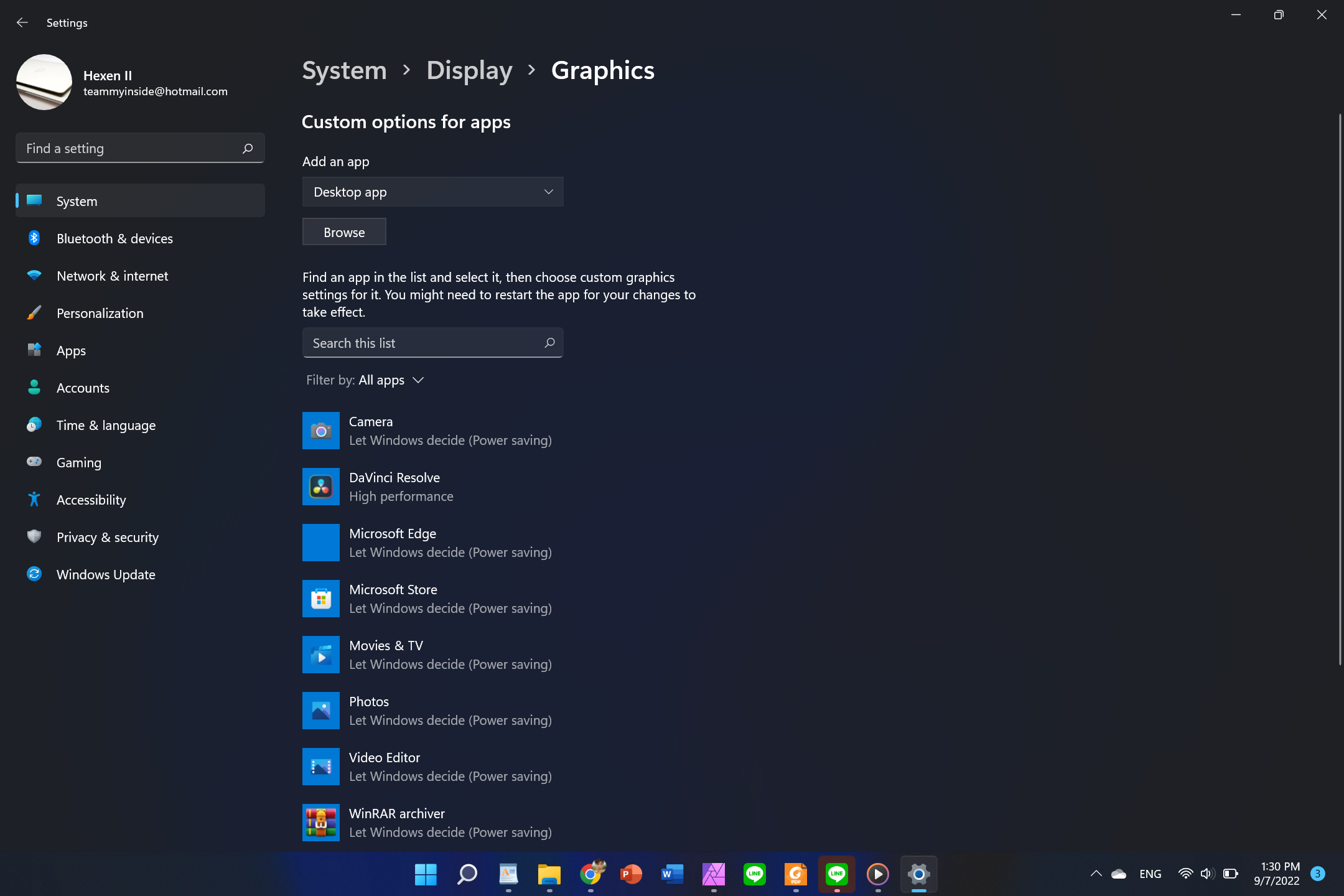Open Time & language settings
The width and height of the screenshot is (1344, 896).
click(x=140, y=424)
